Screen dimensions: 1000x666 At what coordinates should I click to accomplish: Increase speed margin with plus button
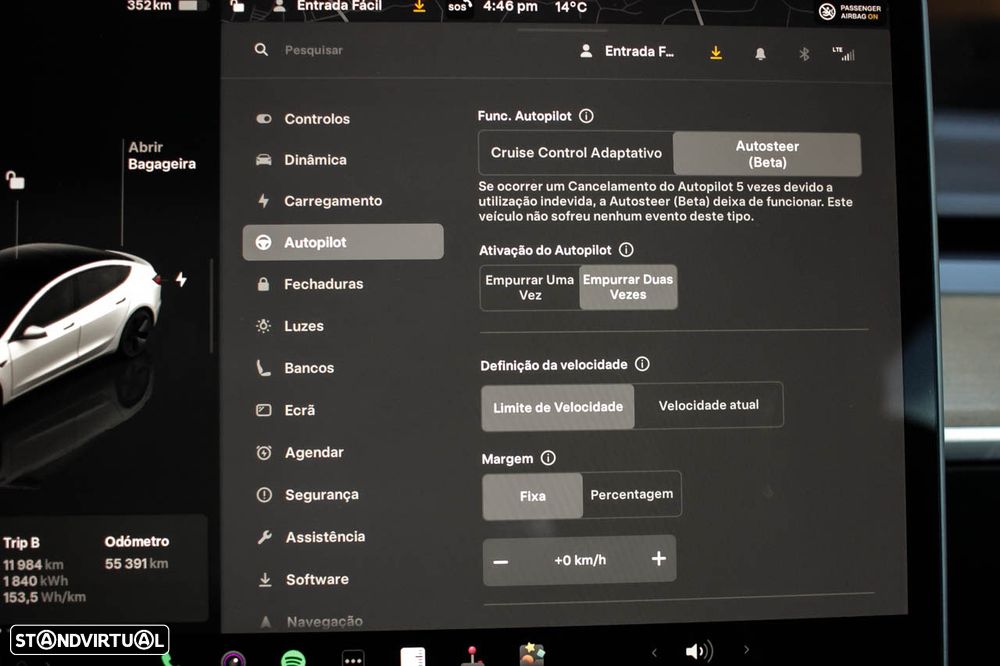pyautogui.click(x=659, y=559)
